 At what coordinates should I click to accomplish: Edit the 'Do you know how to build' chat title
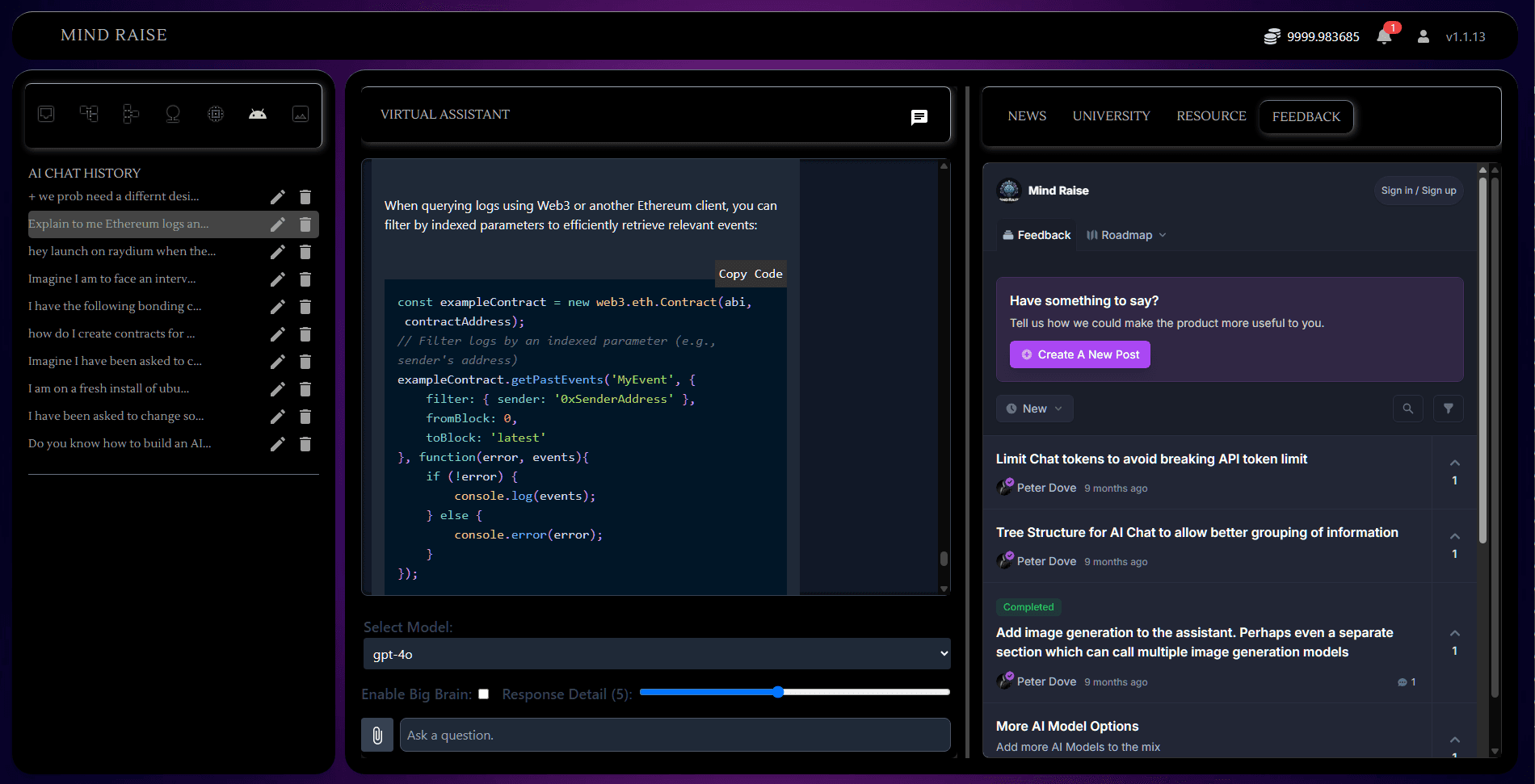[277, 444]
